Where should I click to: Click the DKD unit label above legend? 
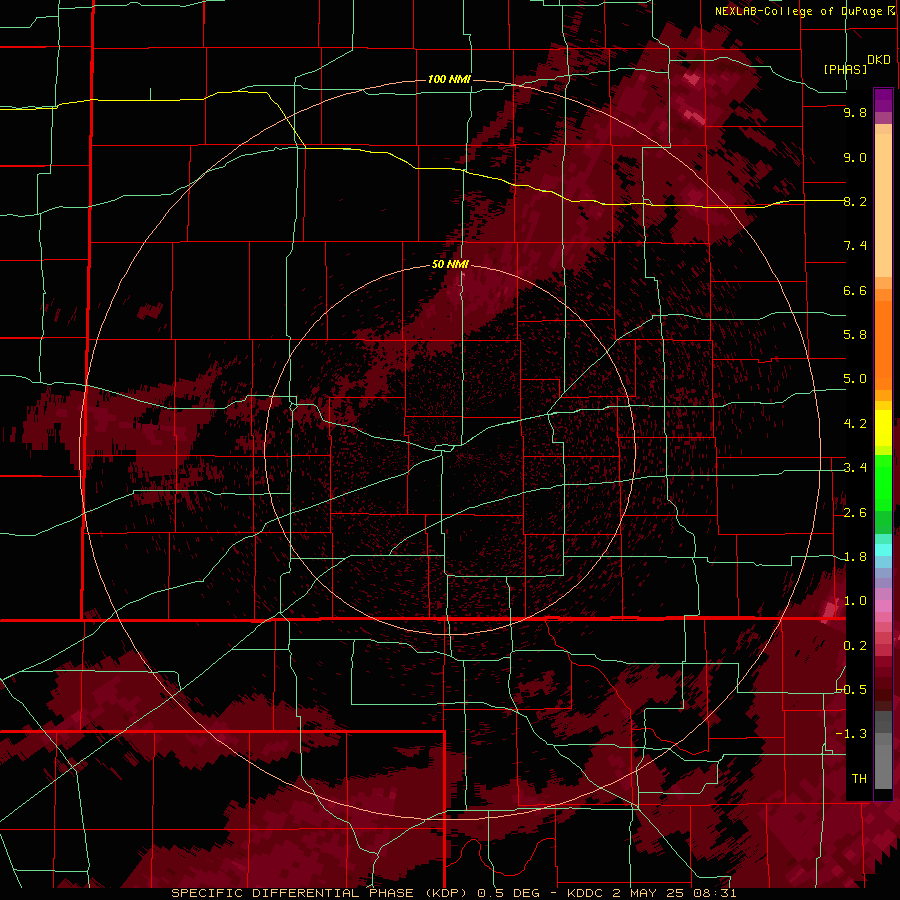pos(878,59)
